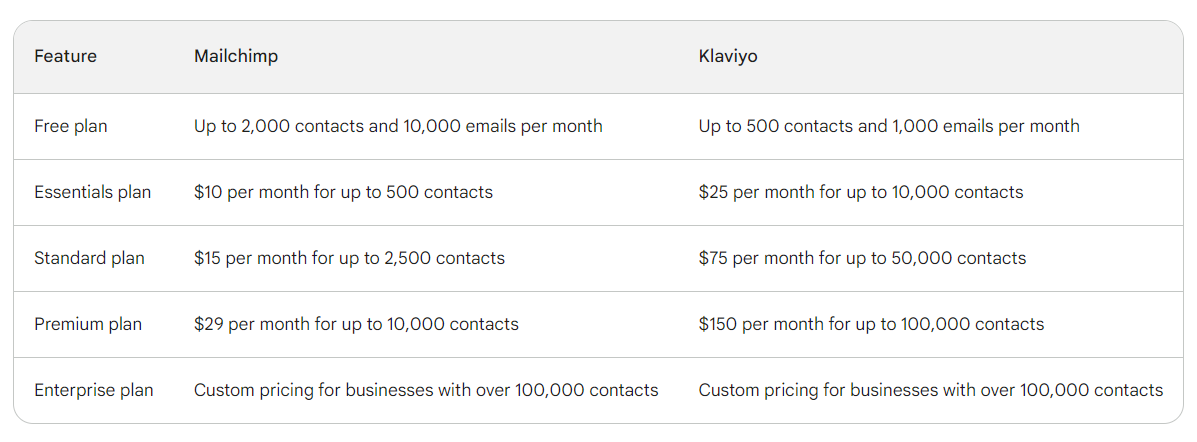This screenshot has height=442, width=1197.
Task: Click Klaviyo's $75 per month Standard cell
Action: tap(862, 259)
